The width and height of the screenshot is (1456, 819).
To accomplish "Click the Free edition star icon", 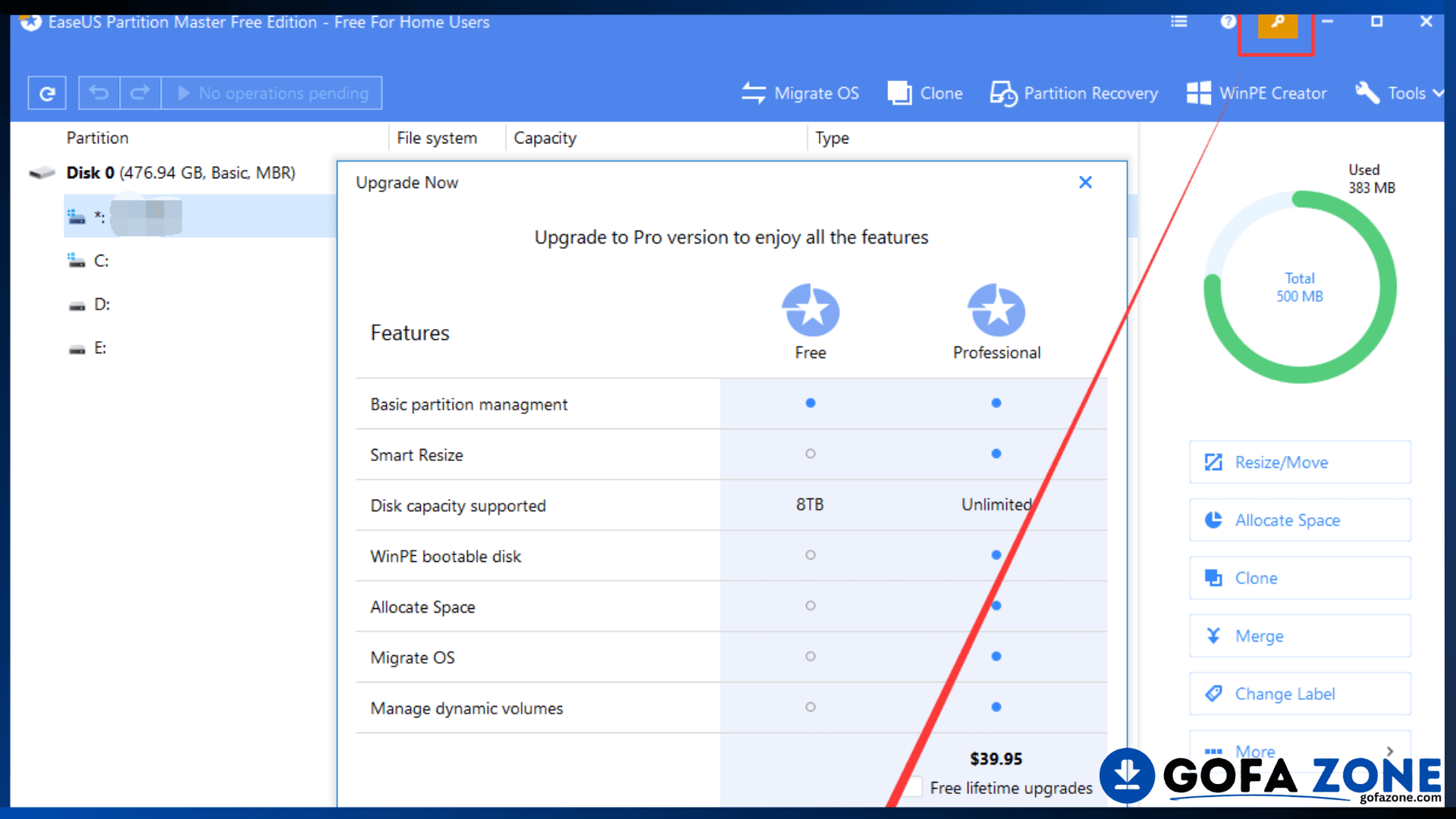I will click(x=811, y=310).
